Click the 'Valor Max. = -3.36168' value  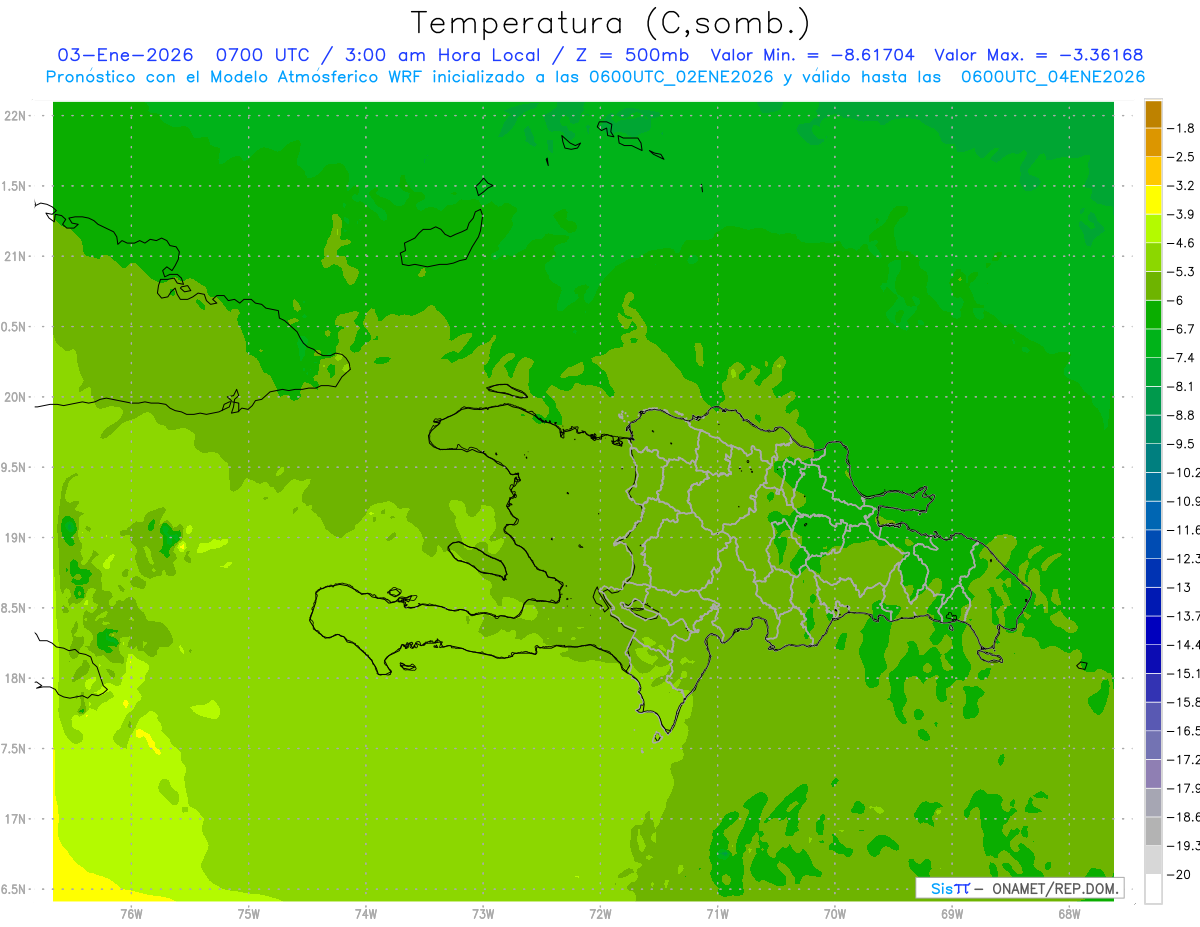[x=1038, y=55]
